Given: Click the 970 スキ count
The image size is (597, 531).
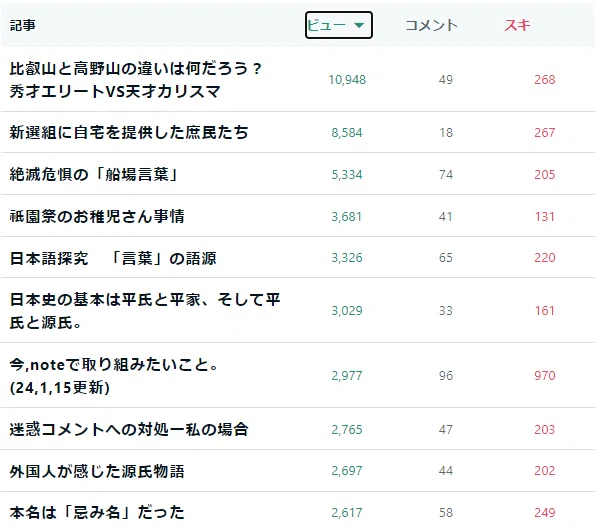Looking at the screenshot, I should (544, 375).
